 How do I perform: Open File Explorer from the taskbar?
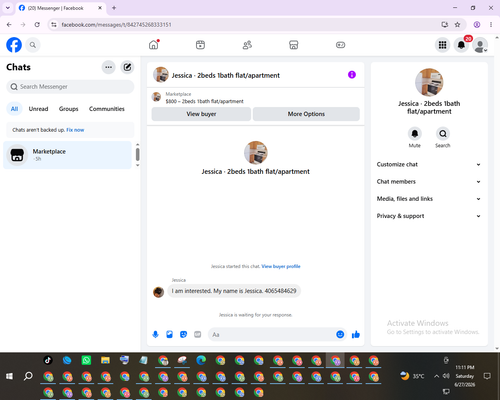coord(105,360)
